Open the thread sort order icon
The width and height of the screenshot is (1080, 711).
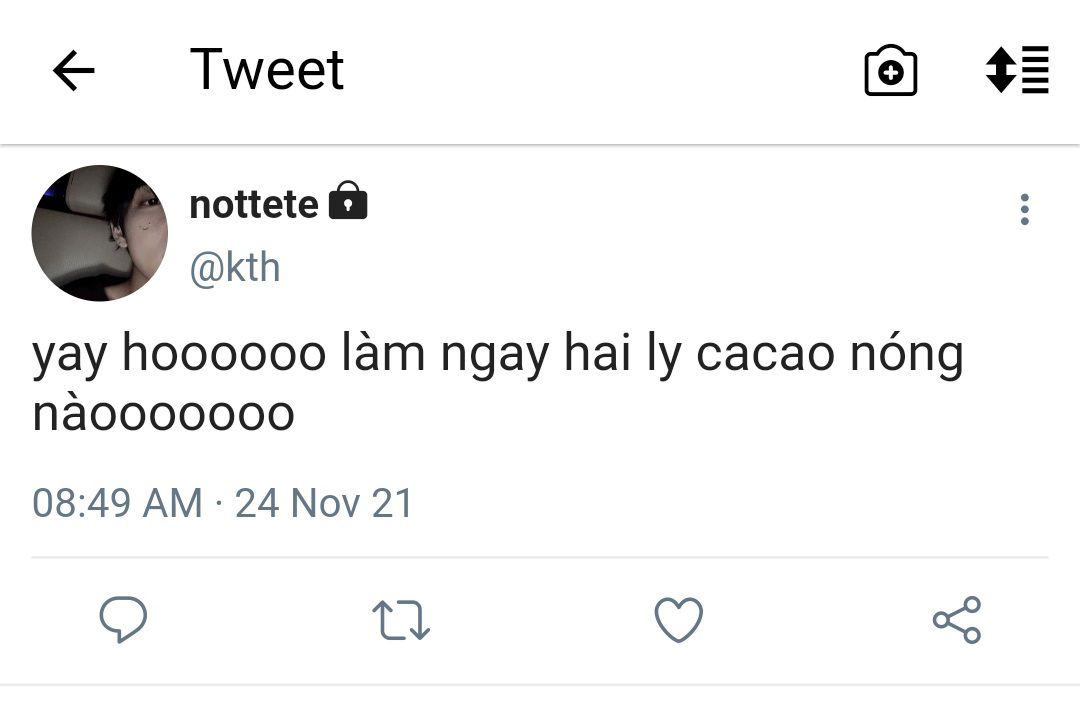point(1017,70)
